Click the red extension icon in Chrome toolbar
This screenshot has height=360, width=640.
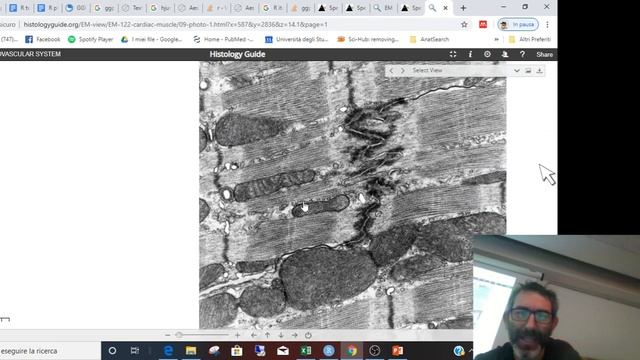[x=483, y=24]
